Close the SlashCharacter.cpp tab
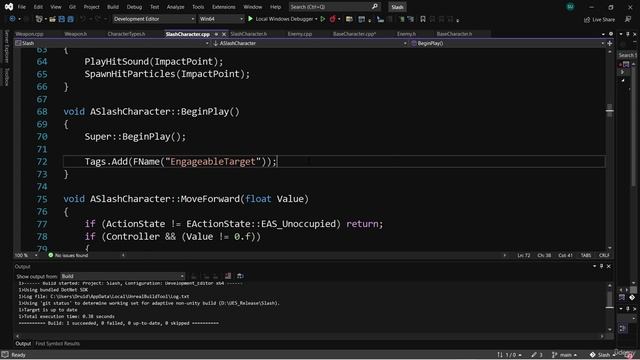The width and height of the screenshot is (640, 360). [224, 34]
